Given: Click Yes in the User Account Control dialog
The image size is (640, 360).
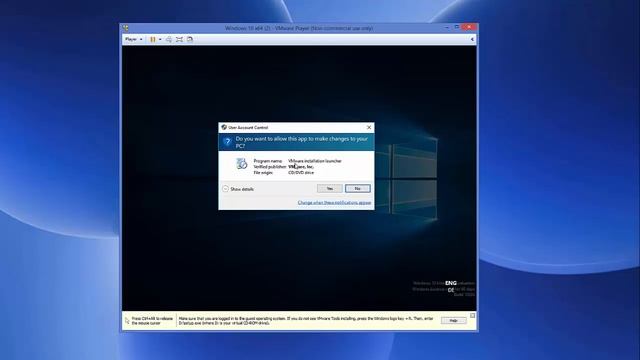Looking at the screenshot, I should pyautogui.click(x=330, y=189).
